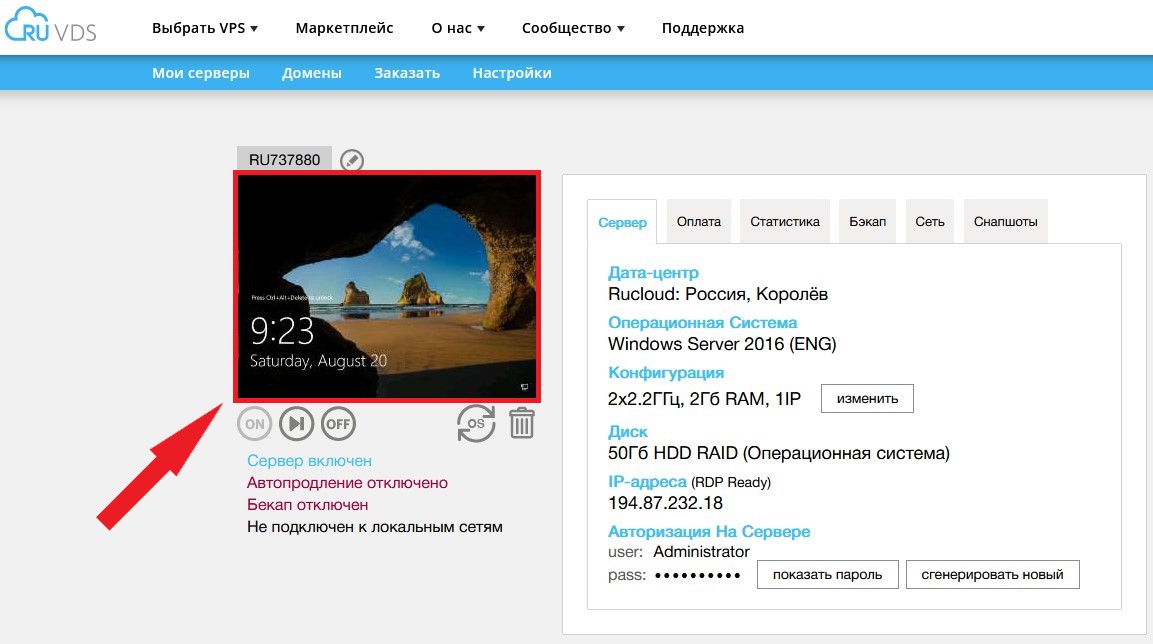
Task: Open the Сообщество dropdown
Action: (x=571, y=28)
